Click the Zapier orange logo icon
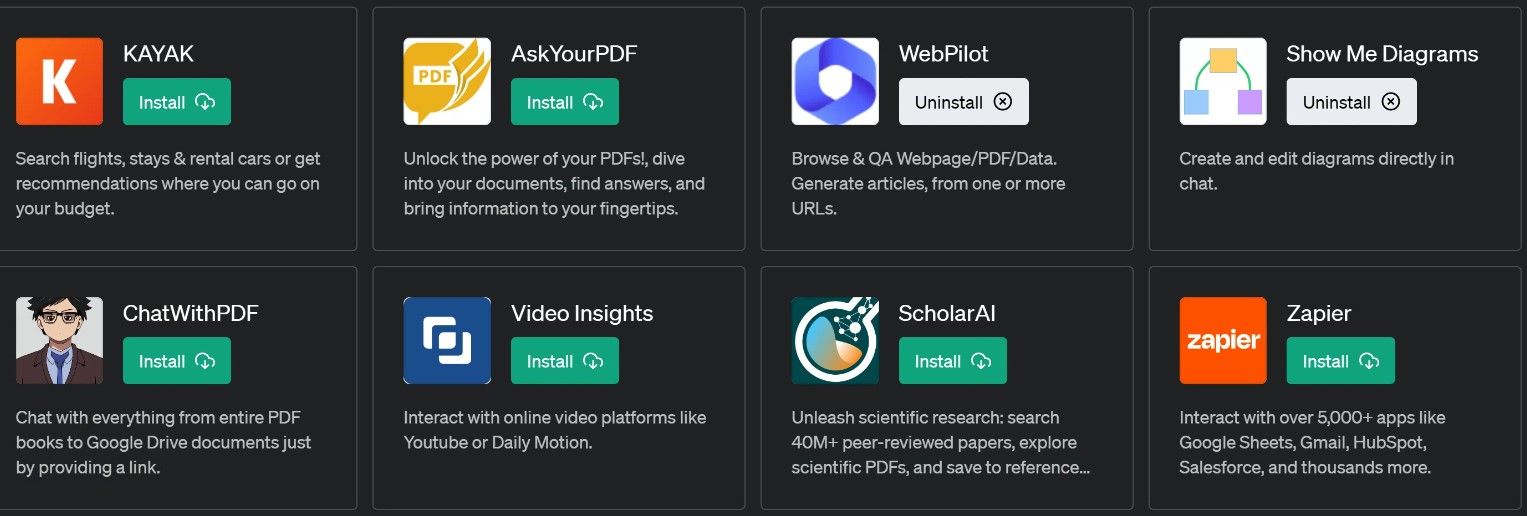Viewport: 1527px width, 516px height. (x=1223, y=340)
